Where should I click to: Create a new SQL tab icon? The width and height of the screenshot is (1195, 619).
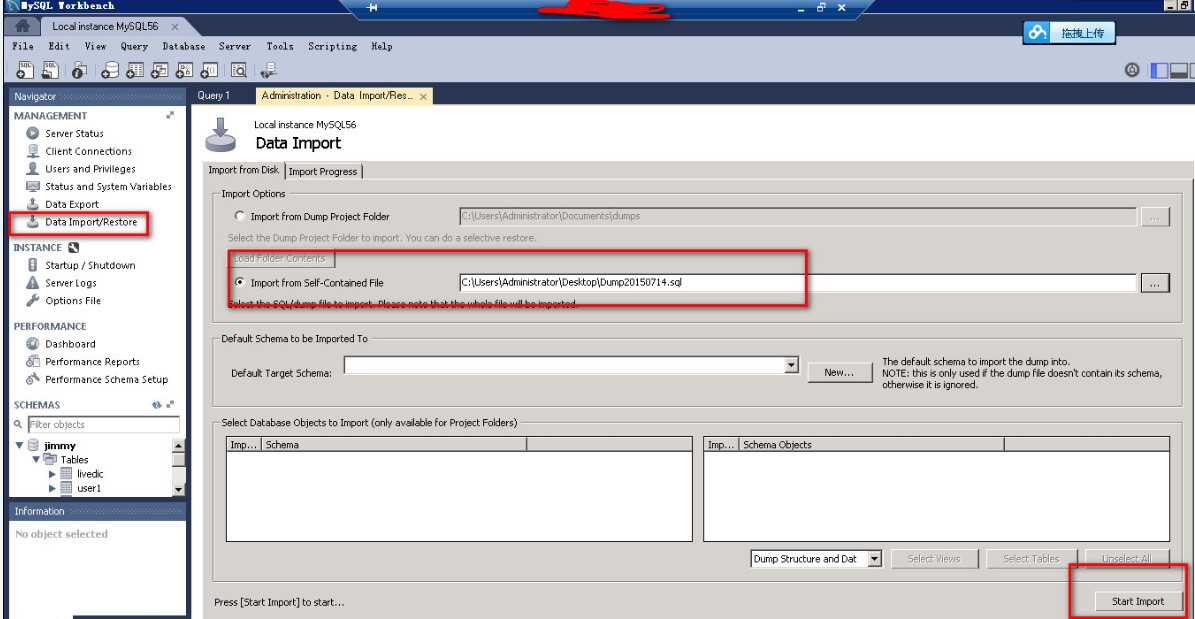(x=24, y=70)
